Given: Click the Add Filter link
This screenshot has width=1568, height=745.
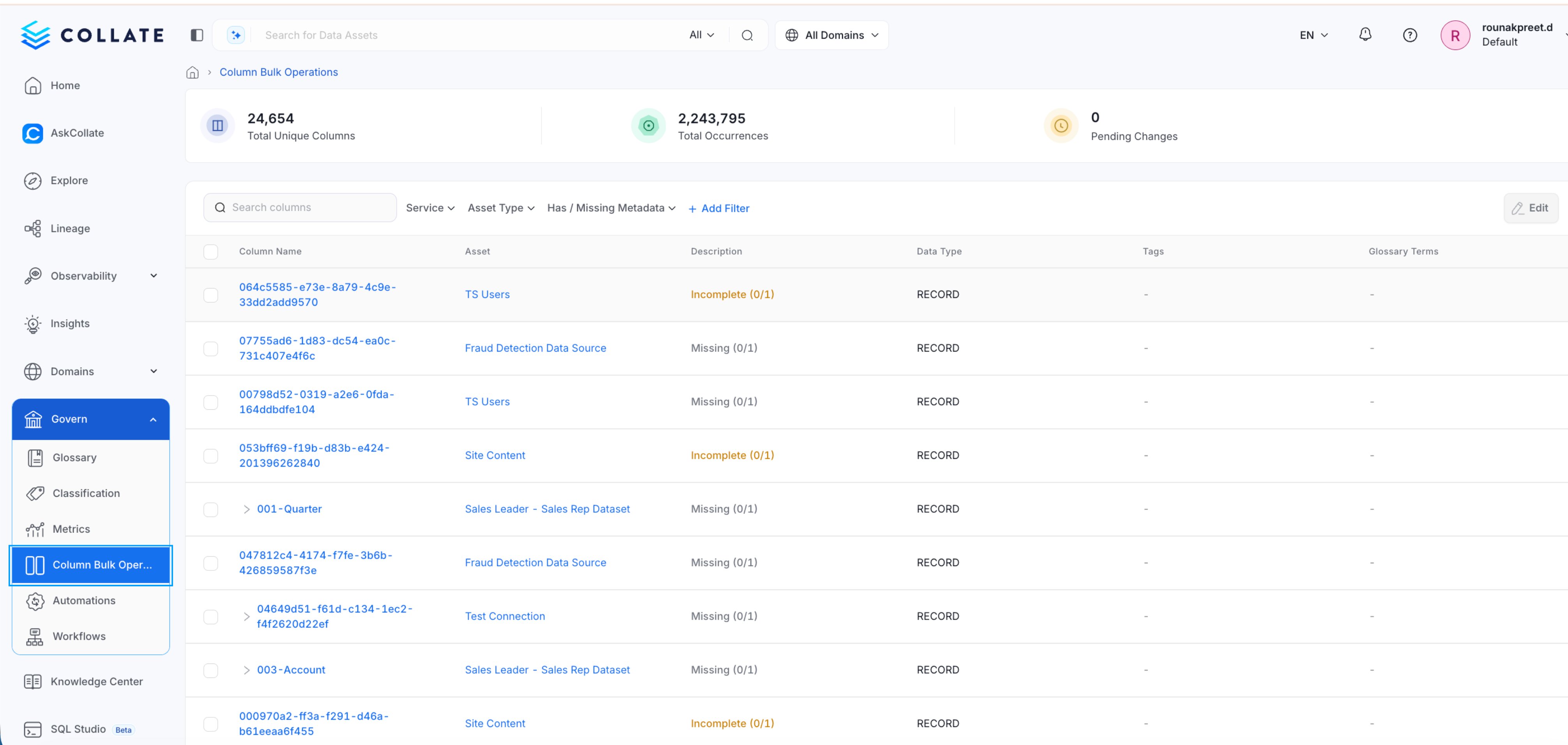Looking at the screenshot, I should (x=719, y=209).
